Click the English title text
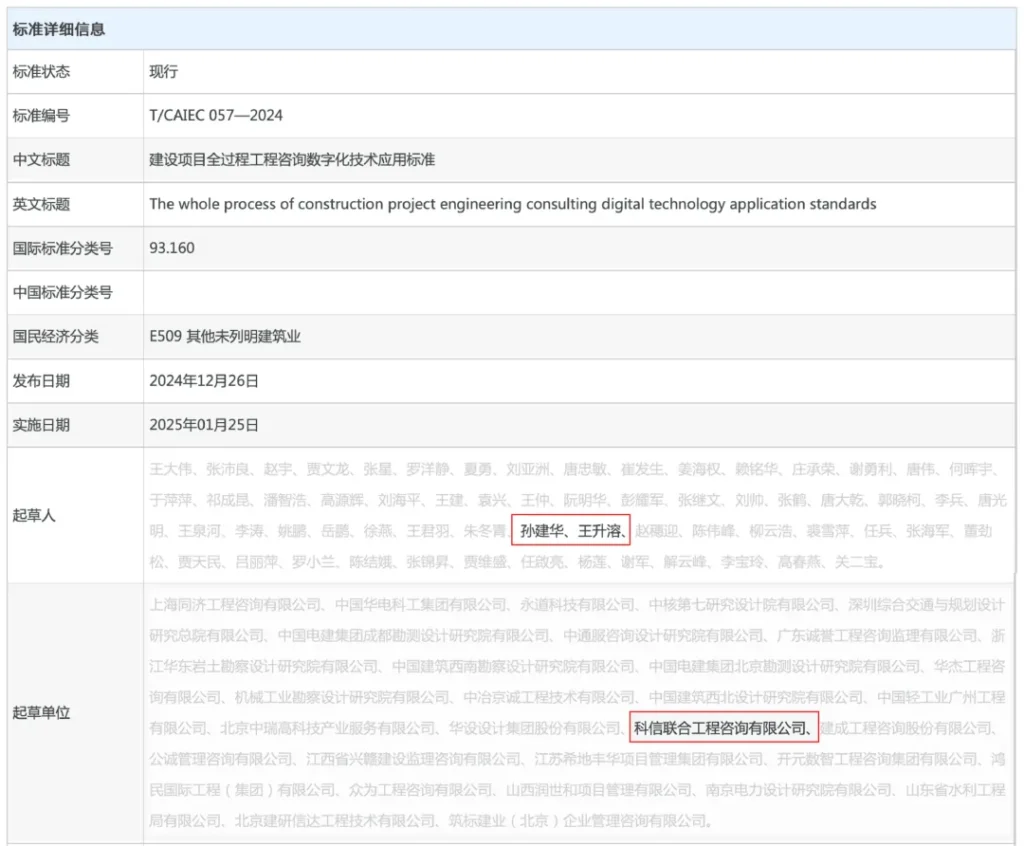This screenshot has width=1024, height=846. 513,204
